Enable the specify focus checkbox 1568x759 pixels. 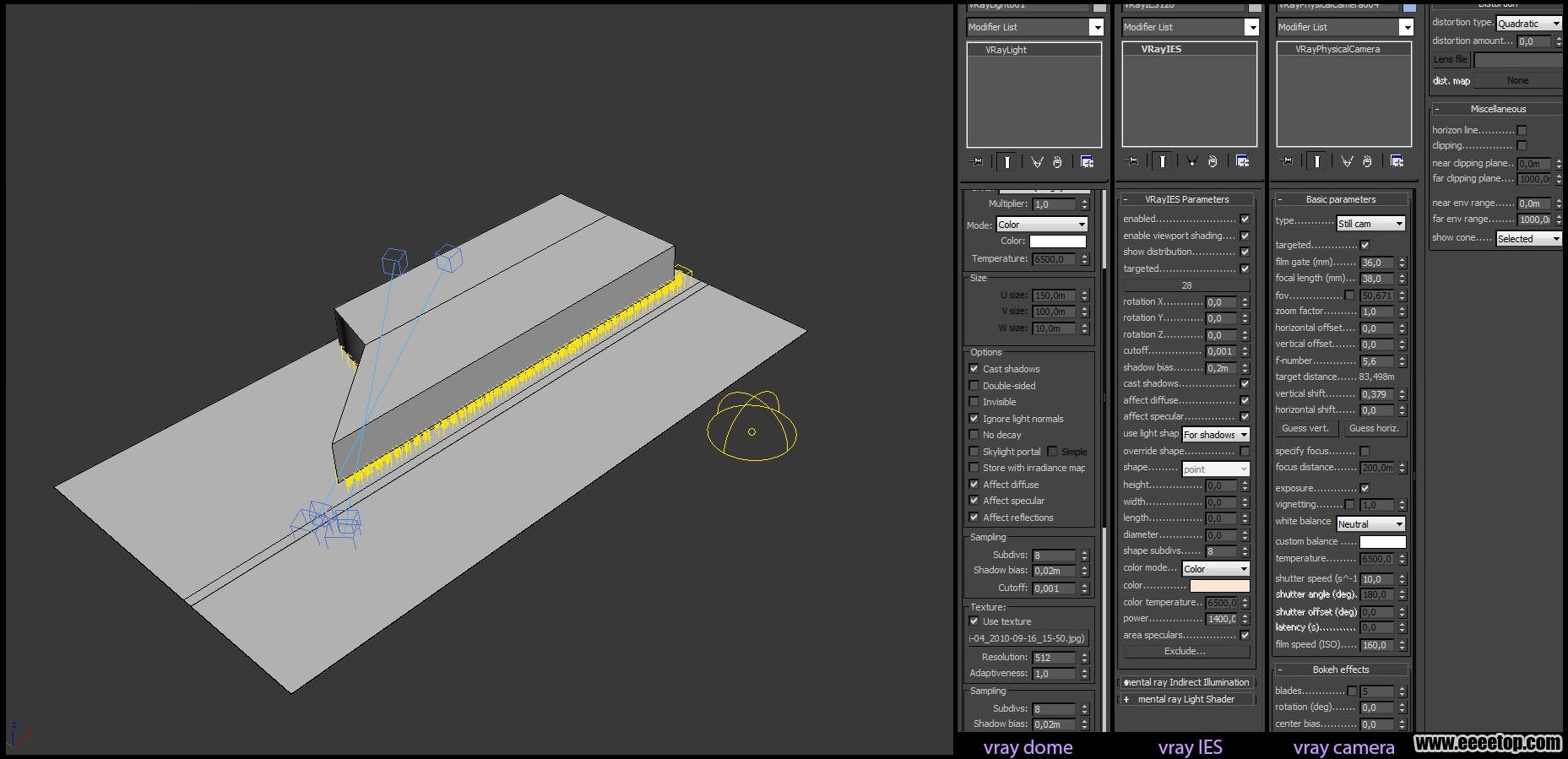point(1365,452)
